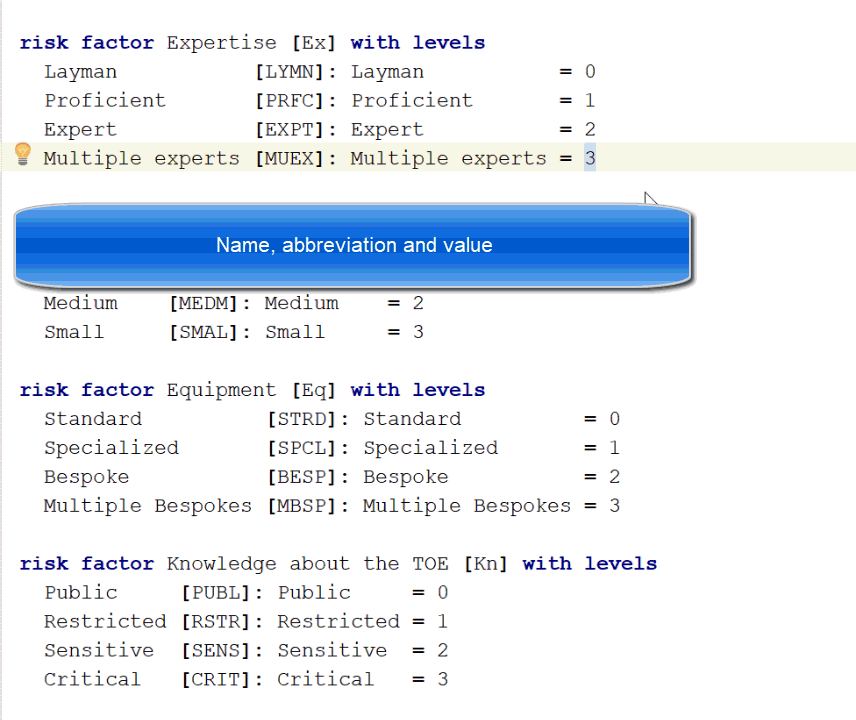Click the lightbulb intention icon in gutter
Screen dimensions: 856x720
(x=22, y=154)
